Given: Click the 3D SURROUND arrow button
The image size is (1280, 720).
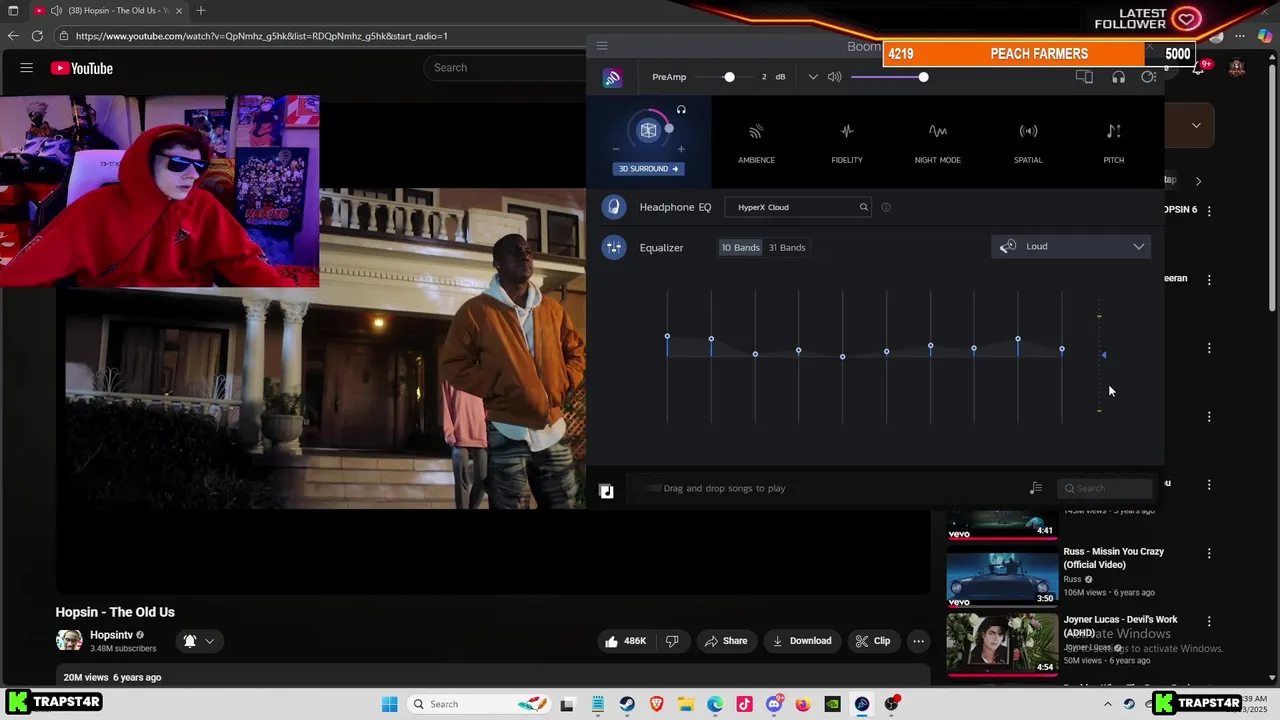Looking at the screenshot, I should click(648, 169).
